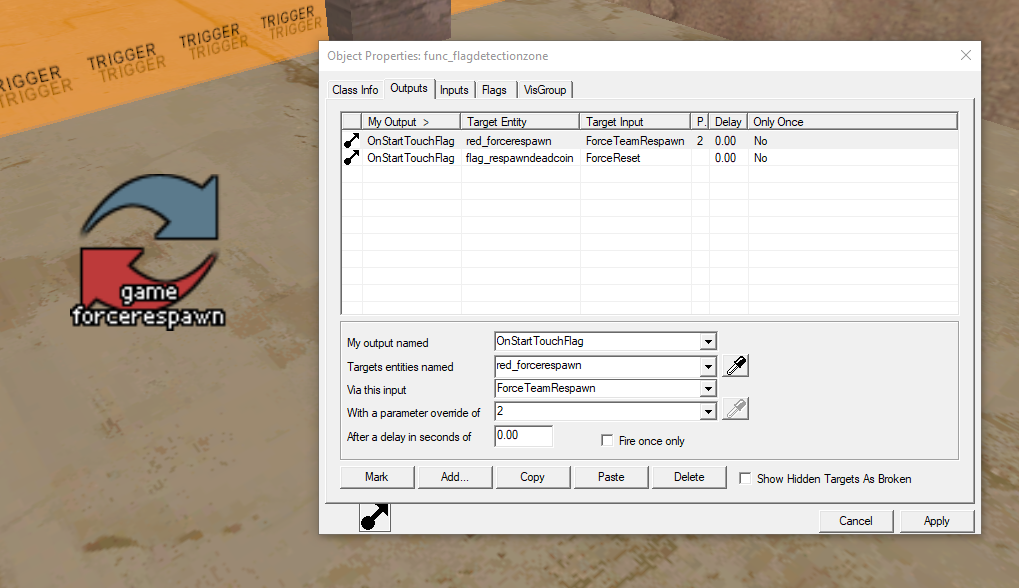Image resolution: width=1019 pixels, height=588 pixels.
Task: Click the OnStartTouchFlag output name field
Action: [598, 341]
